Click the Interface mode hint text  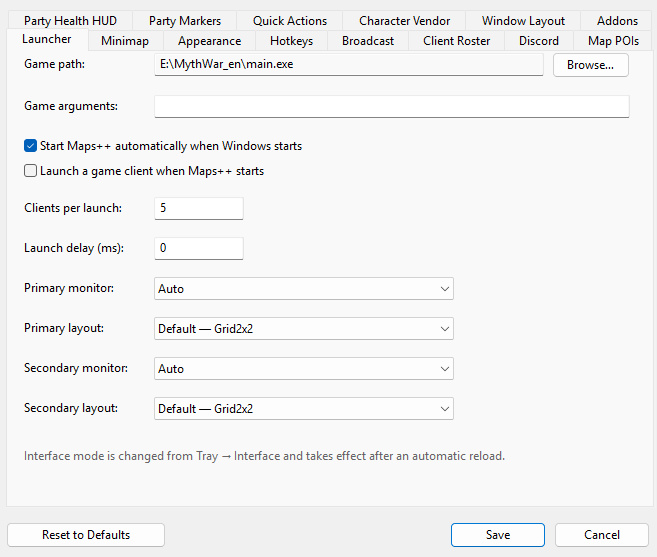coord(264,456)
